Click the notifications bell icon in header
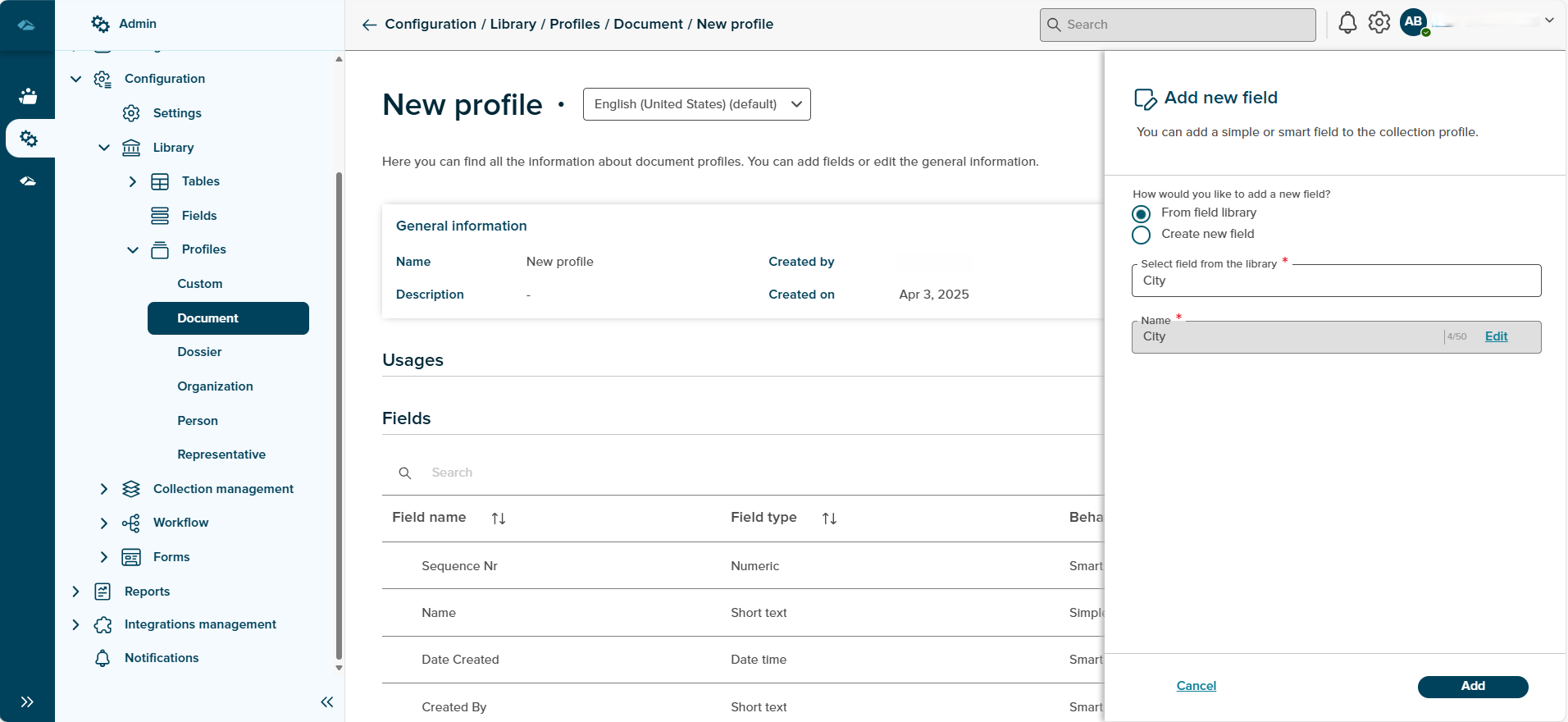 click(x=1347, y=23)
